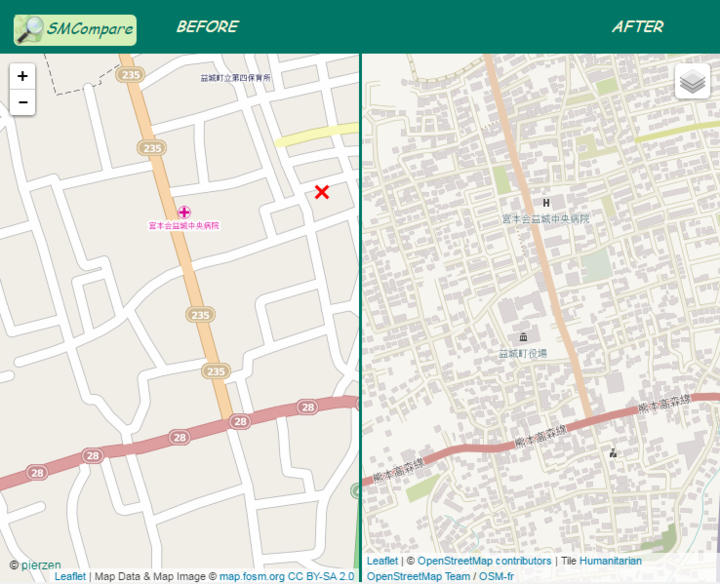Click the red X marker
Viewport: 720px width, 584px height.
322,192
